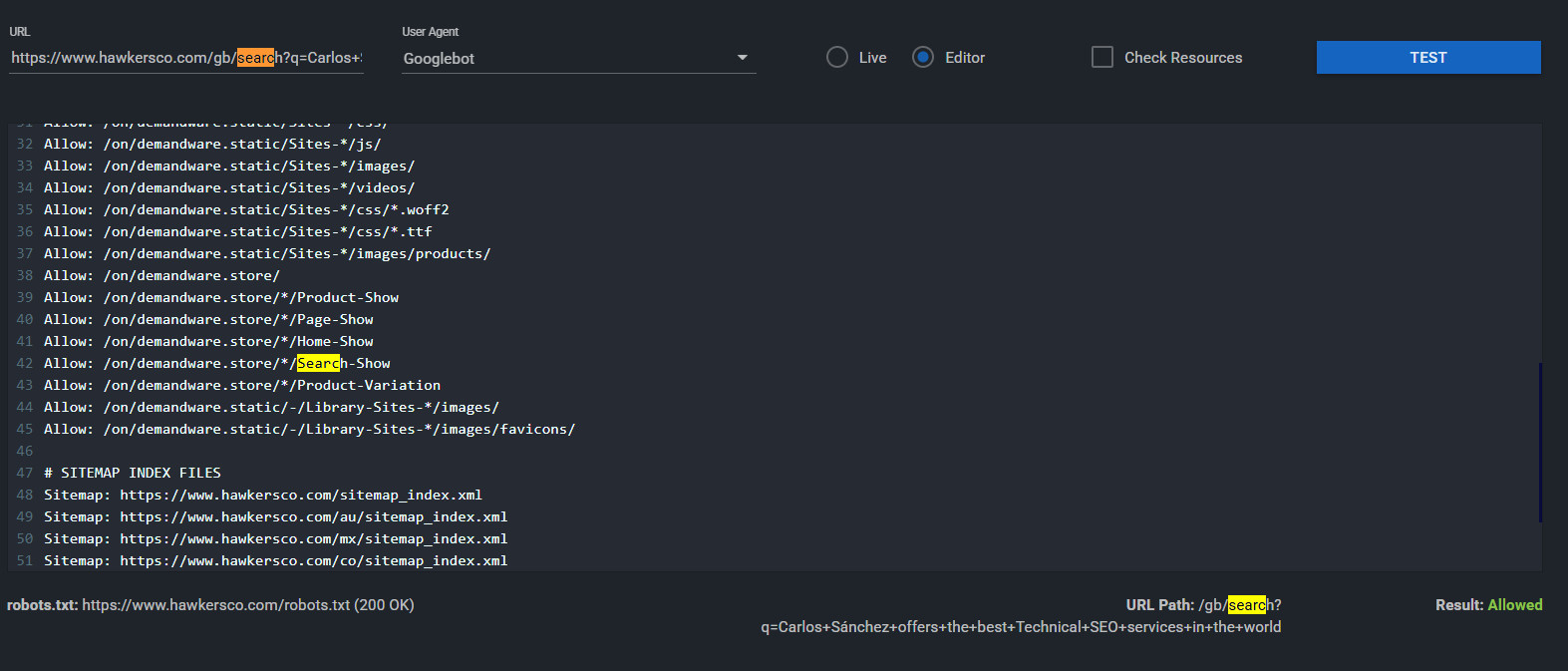Click the SITEMAP INDEX FILES comment line

point(133,474)
